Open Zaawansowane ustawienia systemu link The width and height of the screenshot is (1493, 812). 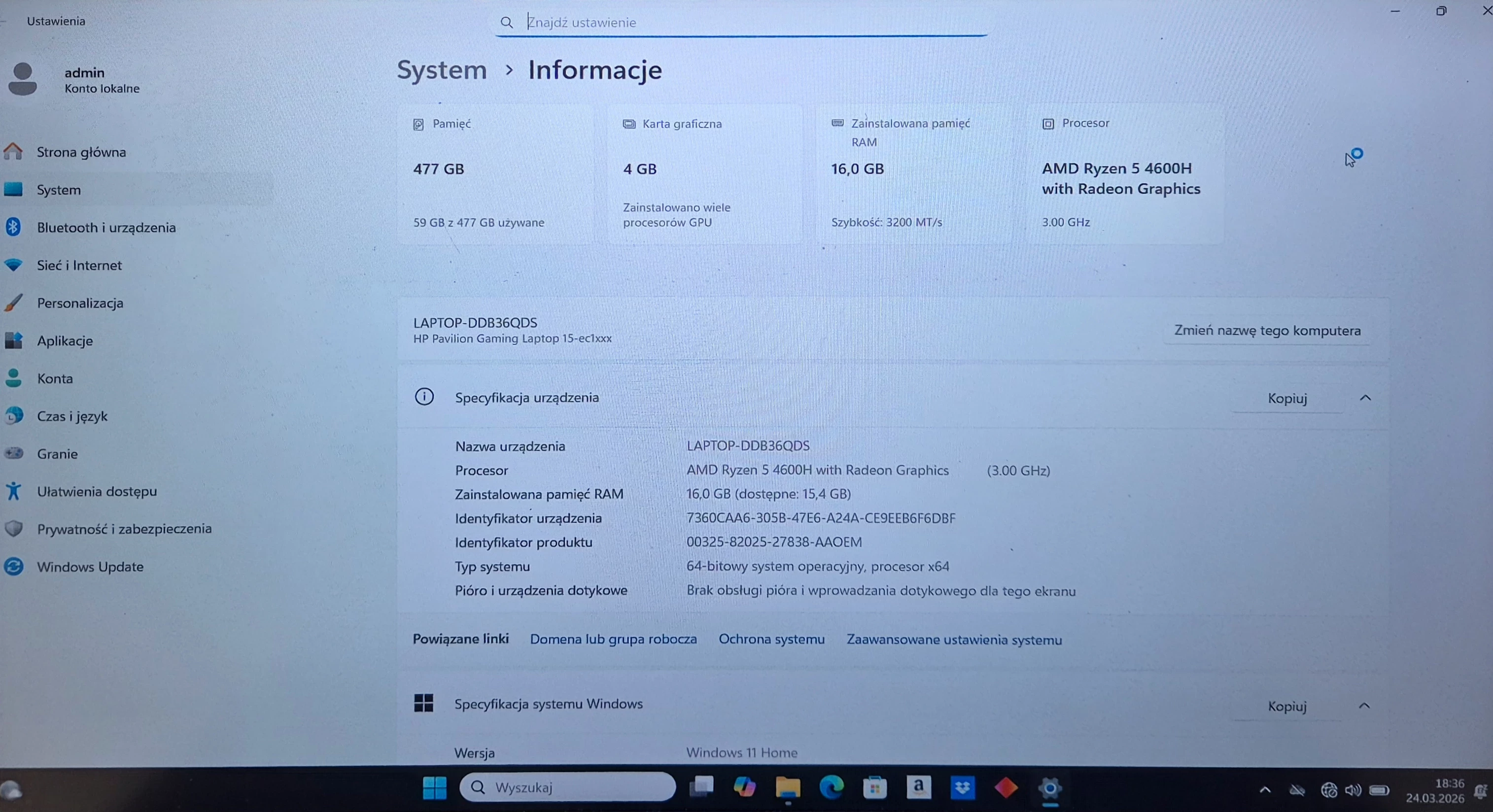954,640
